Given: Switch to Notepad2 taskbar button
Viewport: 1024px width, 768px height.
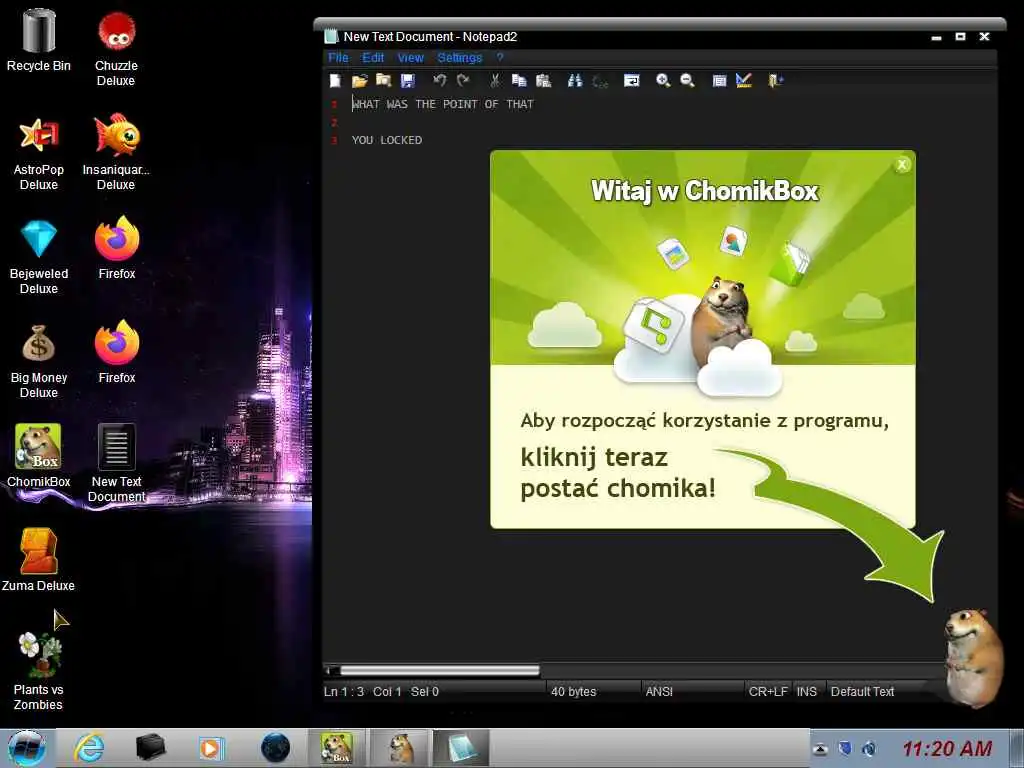Looking at the screenshot, I should [x=462, y=748].
